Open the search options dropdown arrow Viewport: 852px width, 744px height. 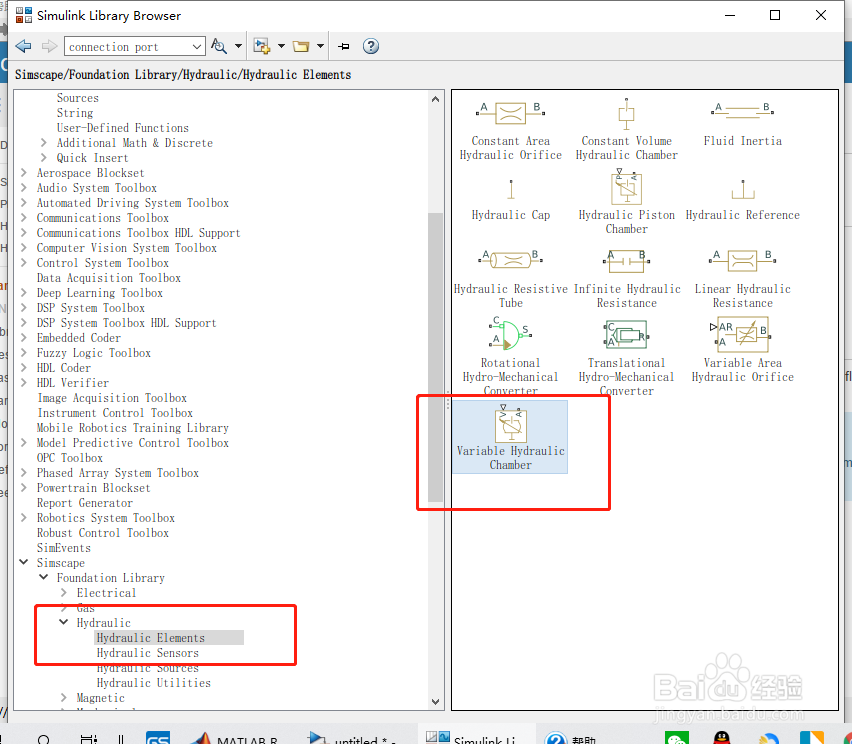(x=238, y=46)
